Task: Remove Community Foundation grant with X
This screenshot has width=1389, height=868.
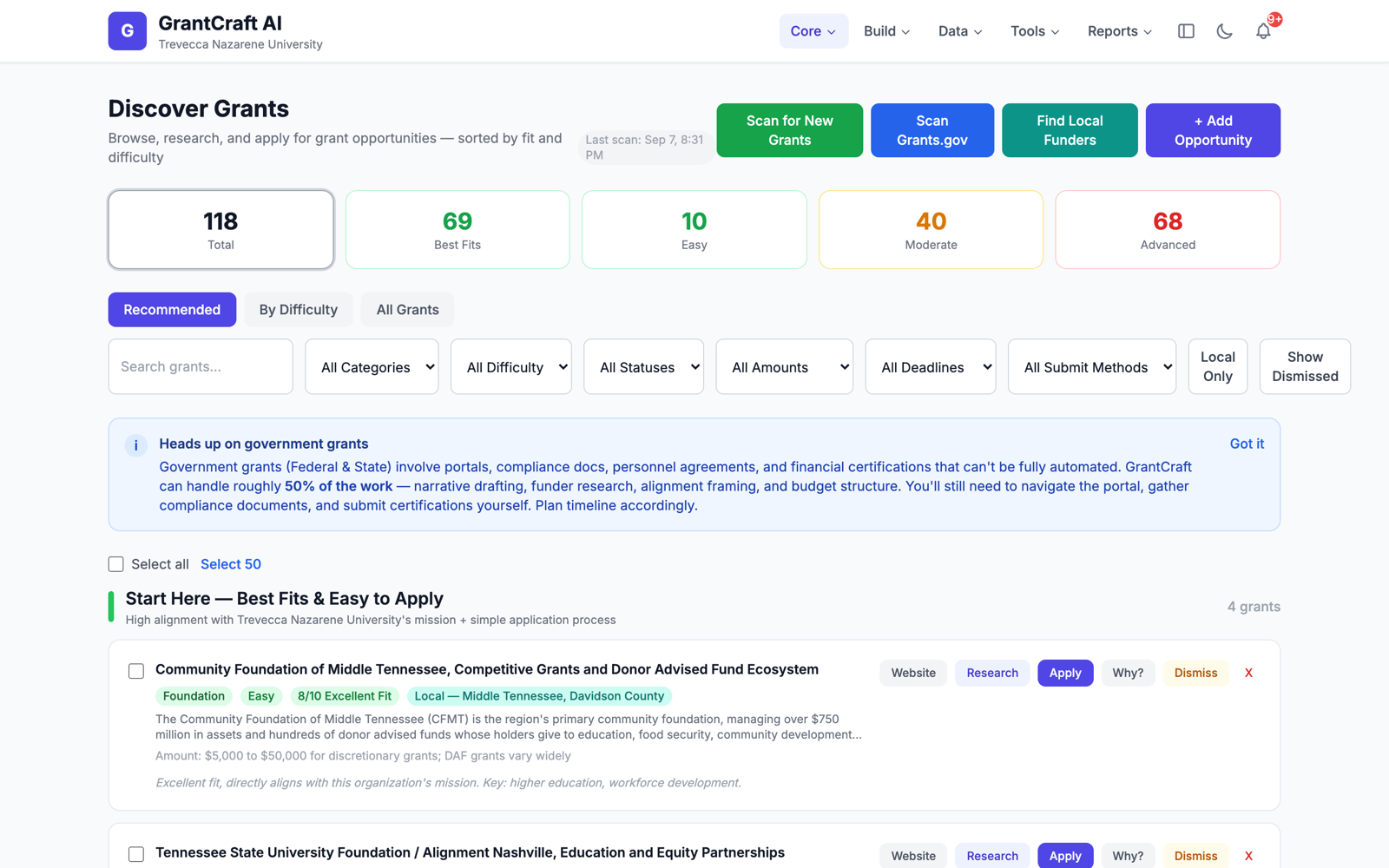Action: click(x=1248, y=673)
